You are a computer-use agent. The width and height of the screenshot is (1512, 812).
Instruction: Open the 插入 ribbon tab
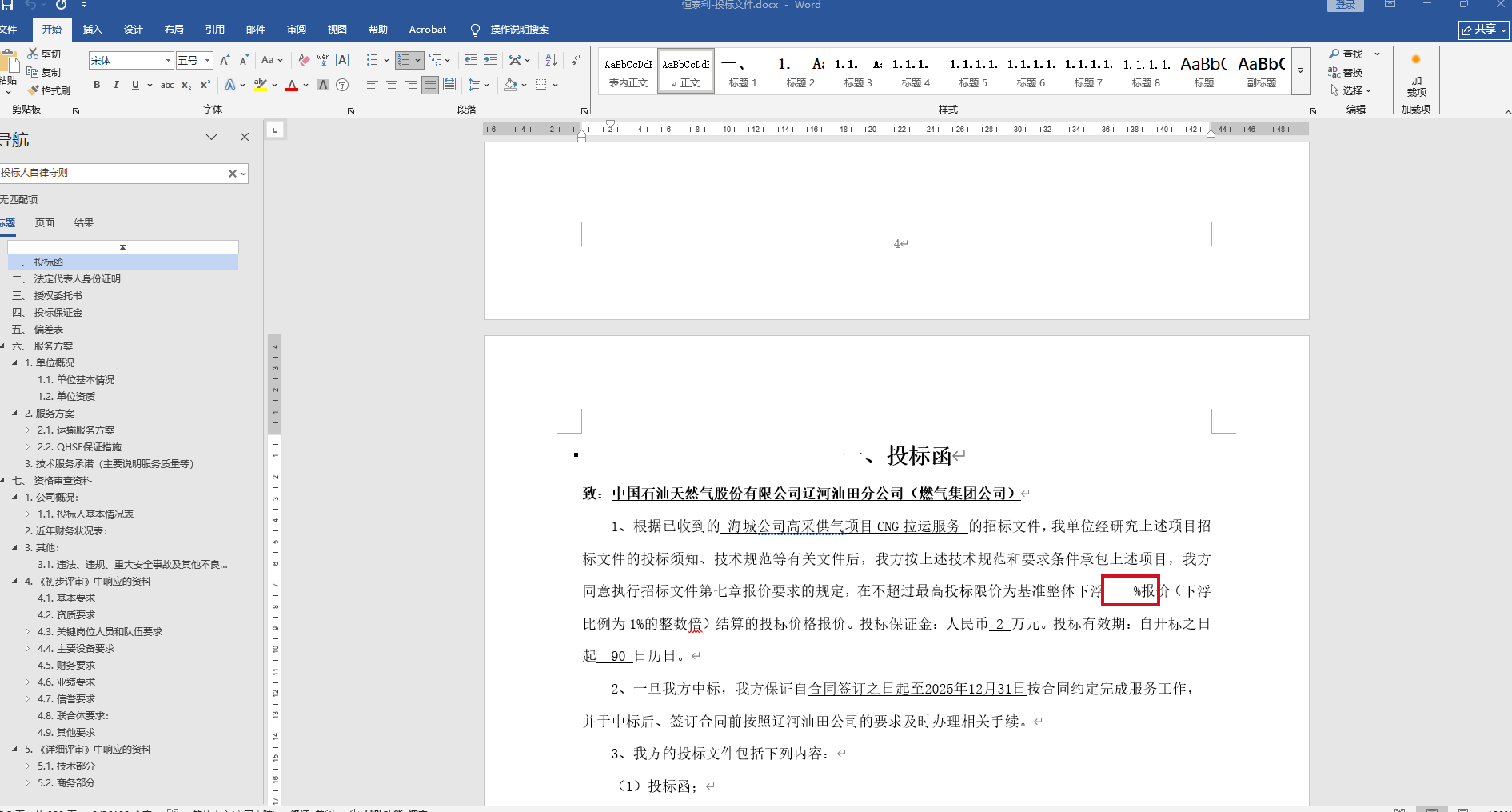pyautogui.click(x=93, y=30)
